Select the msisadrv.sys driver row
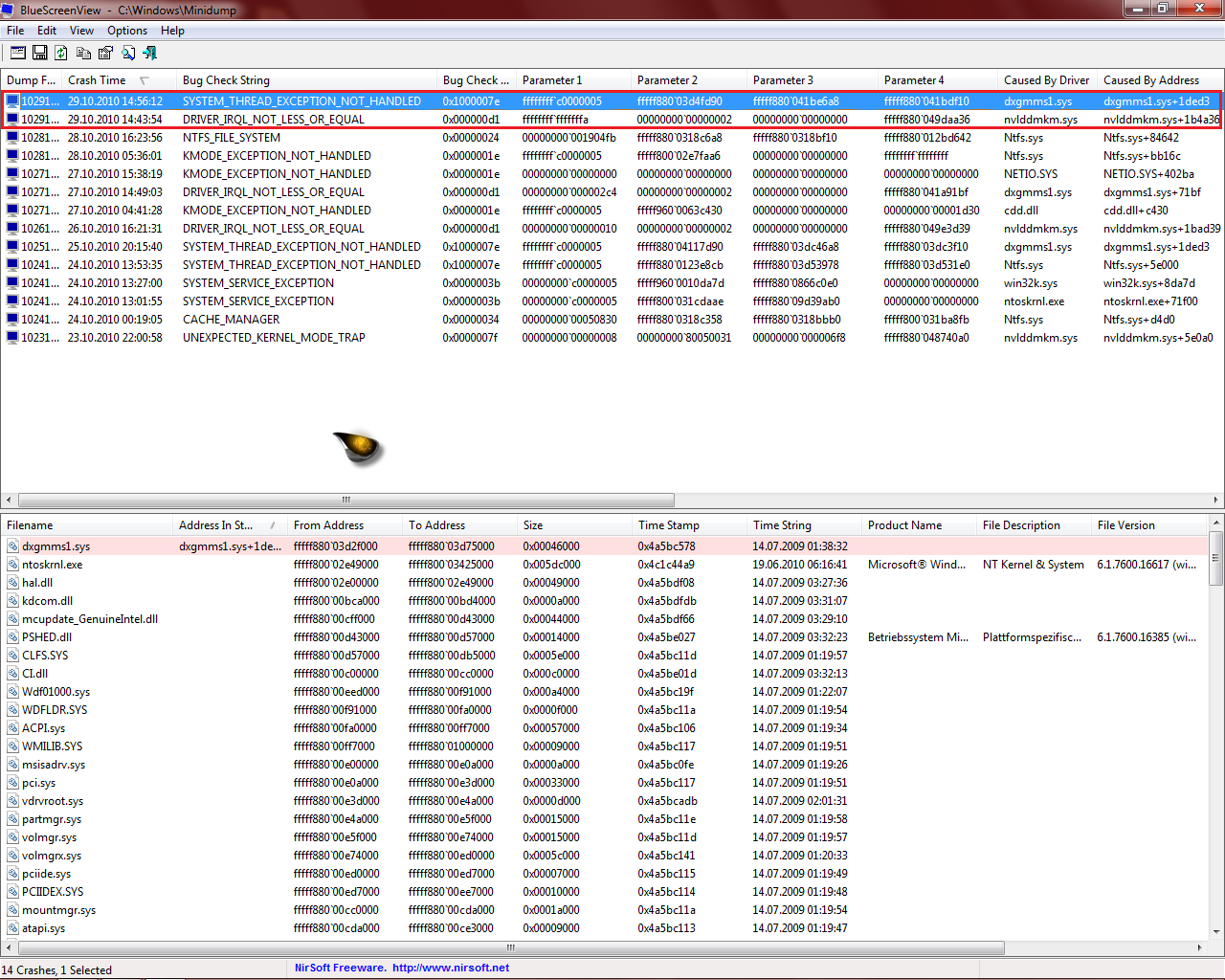This screenshot has height=980, width=1225. coord(605,765)
